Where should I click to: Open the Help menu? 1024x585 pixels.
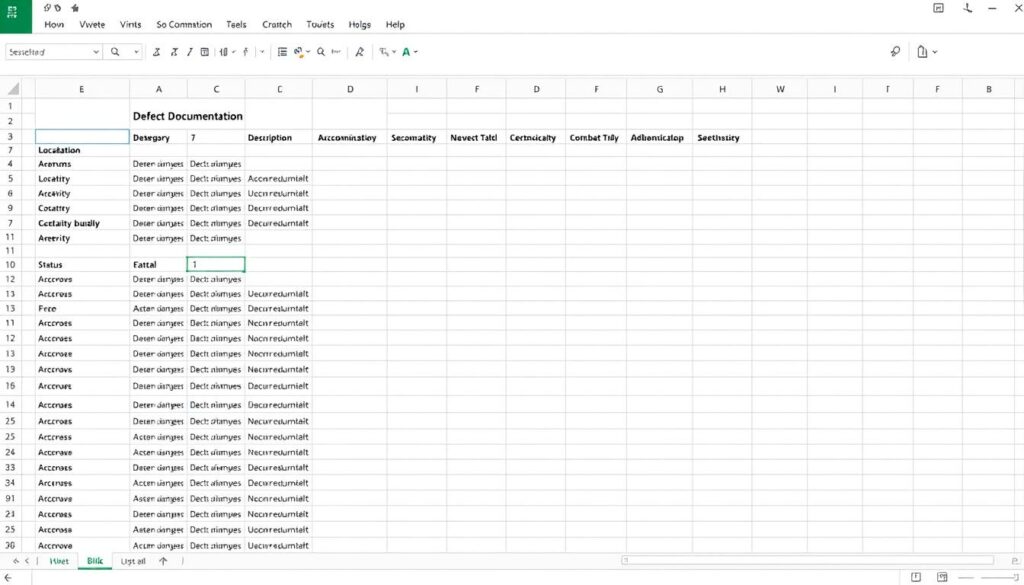[395, 24]
